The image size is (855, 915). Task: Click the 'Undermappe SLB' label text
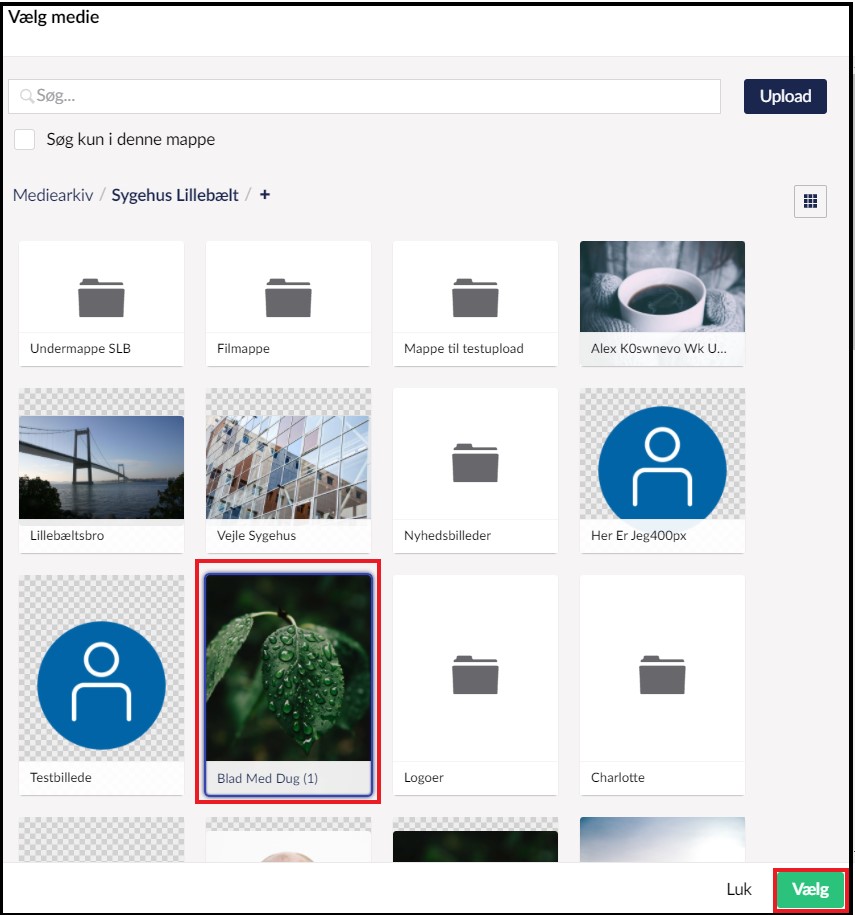click(81, 348)
